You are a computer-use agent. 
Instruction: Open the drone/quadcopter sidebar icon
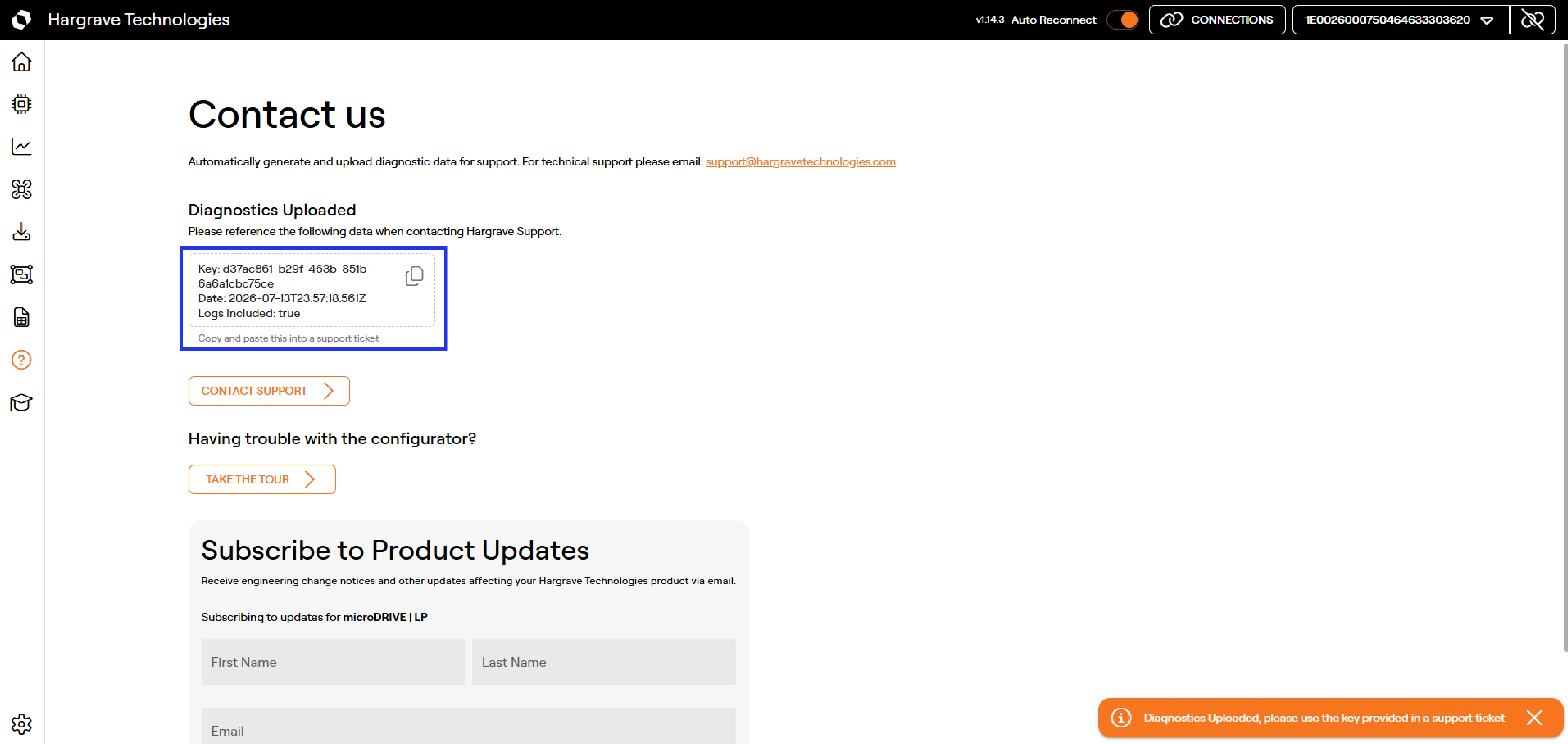tap(21, 189)
